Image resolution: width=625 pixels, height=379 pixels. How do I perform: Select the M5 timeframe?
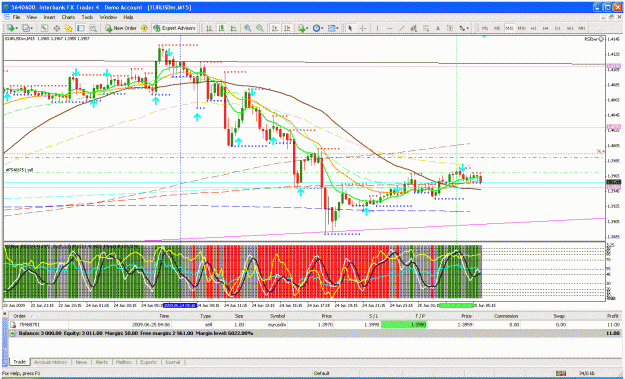(497, 28)
